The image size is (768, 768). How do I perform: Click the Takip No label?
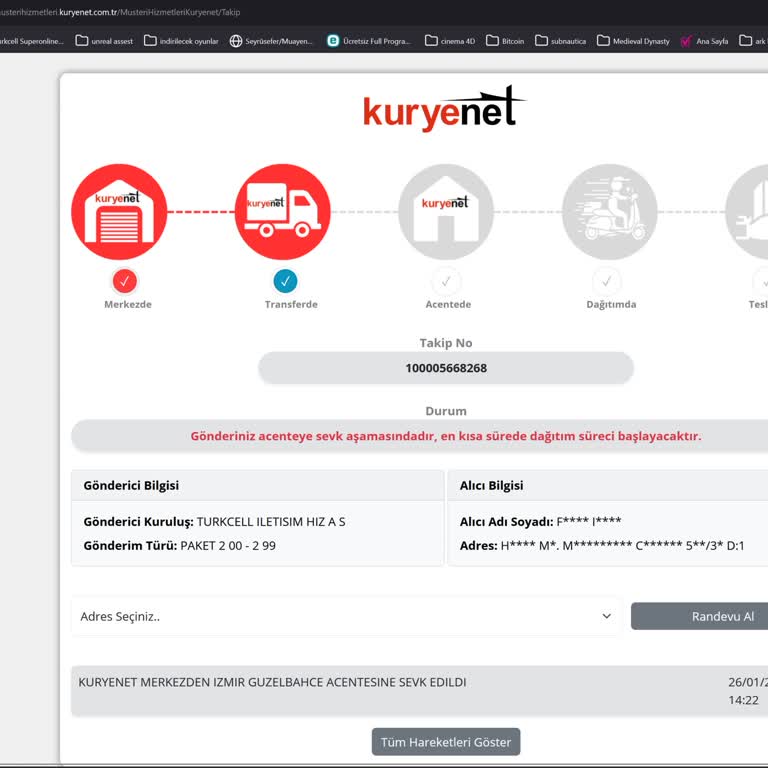pyautogui.click(x=446, y=343)
